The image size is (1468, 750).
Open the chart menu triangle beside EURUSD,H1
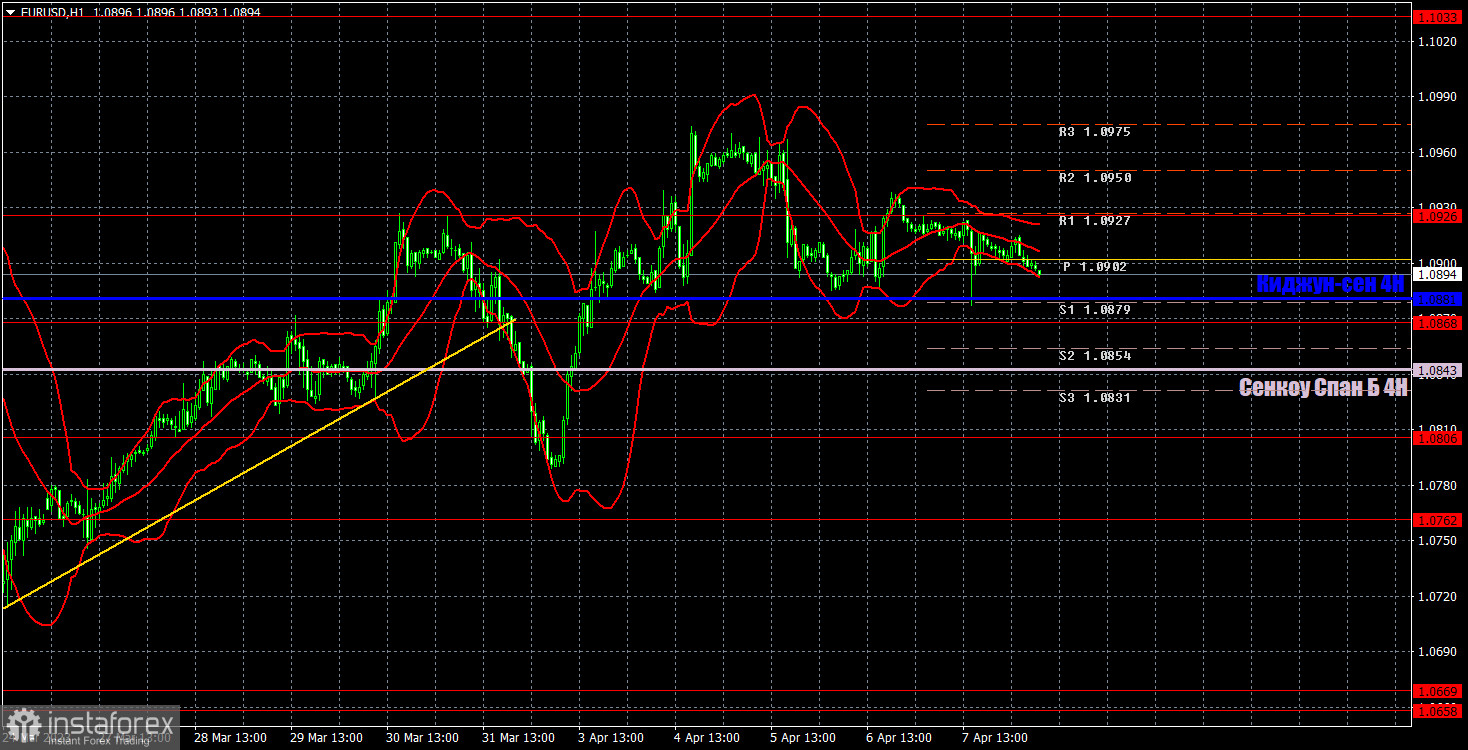tap(10, 12)
